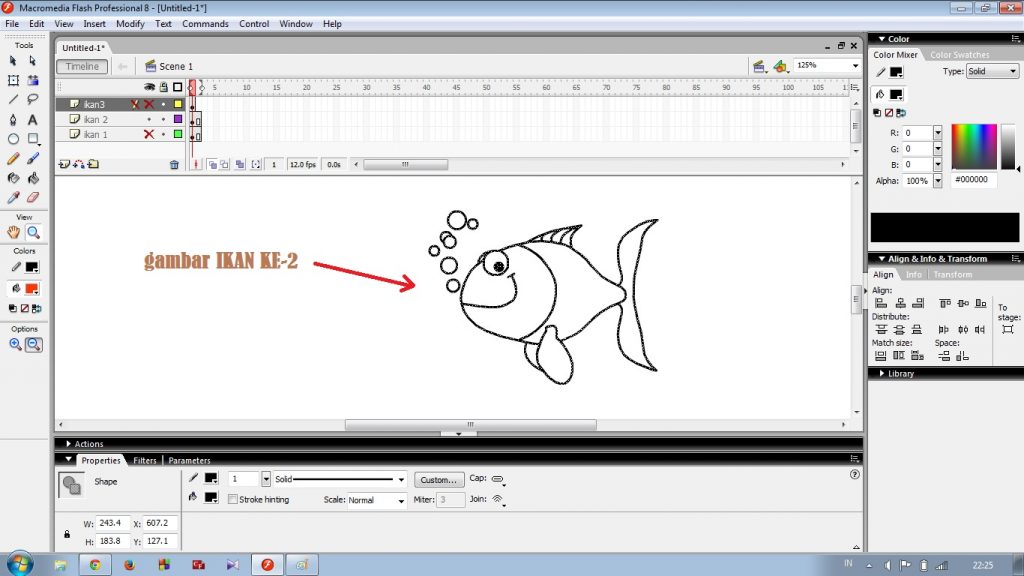The height and width of the screenshot is (576, 1024).
Task: Click the Edit Scene icon
Action: [x=759, y=66]
